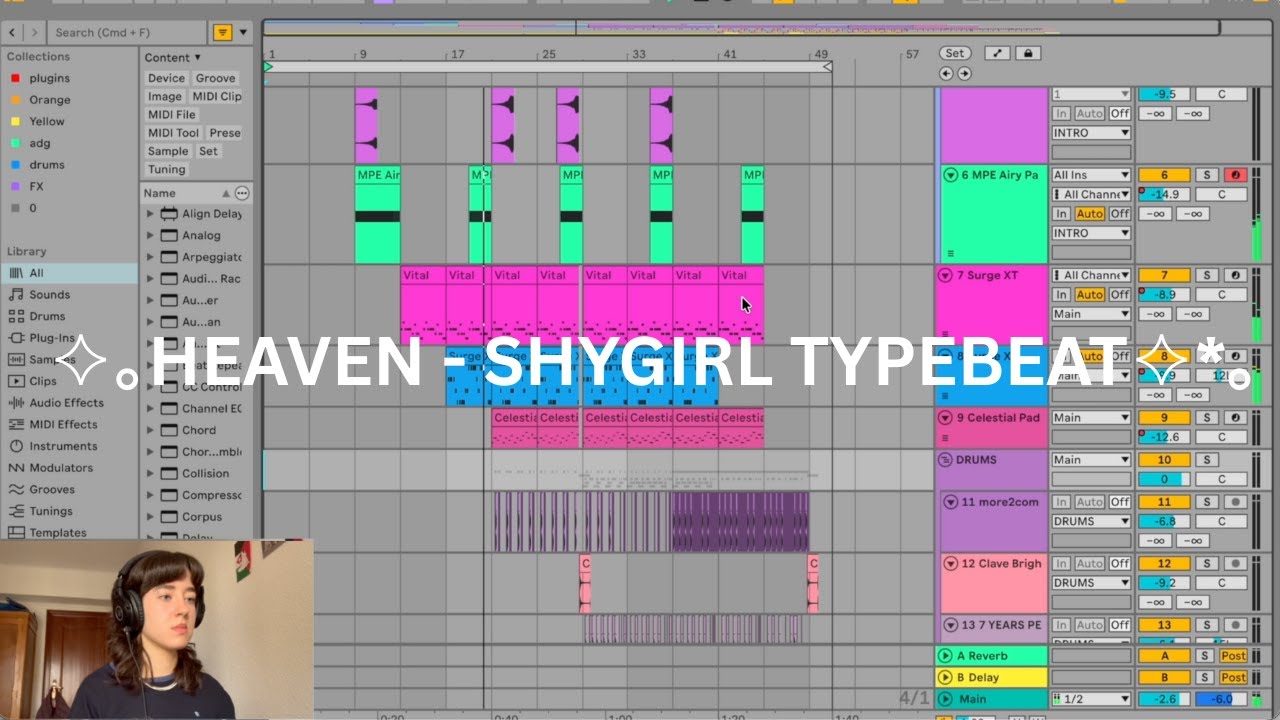Open track 11 DRUMS output dropdown
This screenshot has height=720, width=1280.
point(1091,521)
